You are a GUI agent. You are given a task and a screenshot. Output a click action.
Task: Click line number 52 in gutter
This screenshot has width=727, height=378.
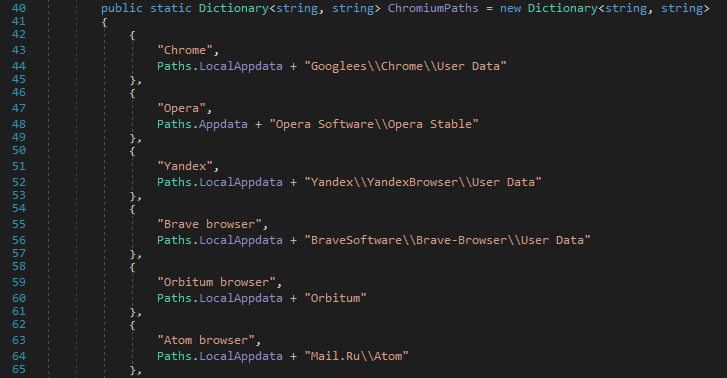19,182
